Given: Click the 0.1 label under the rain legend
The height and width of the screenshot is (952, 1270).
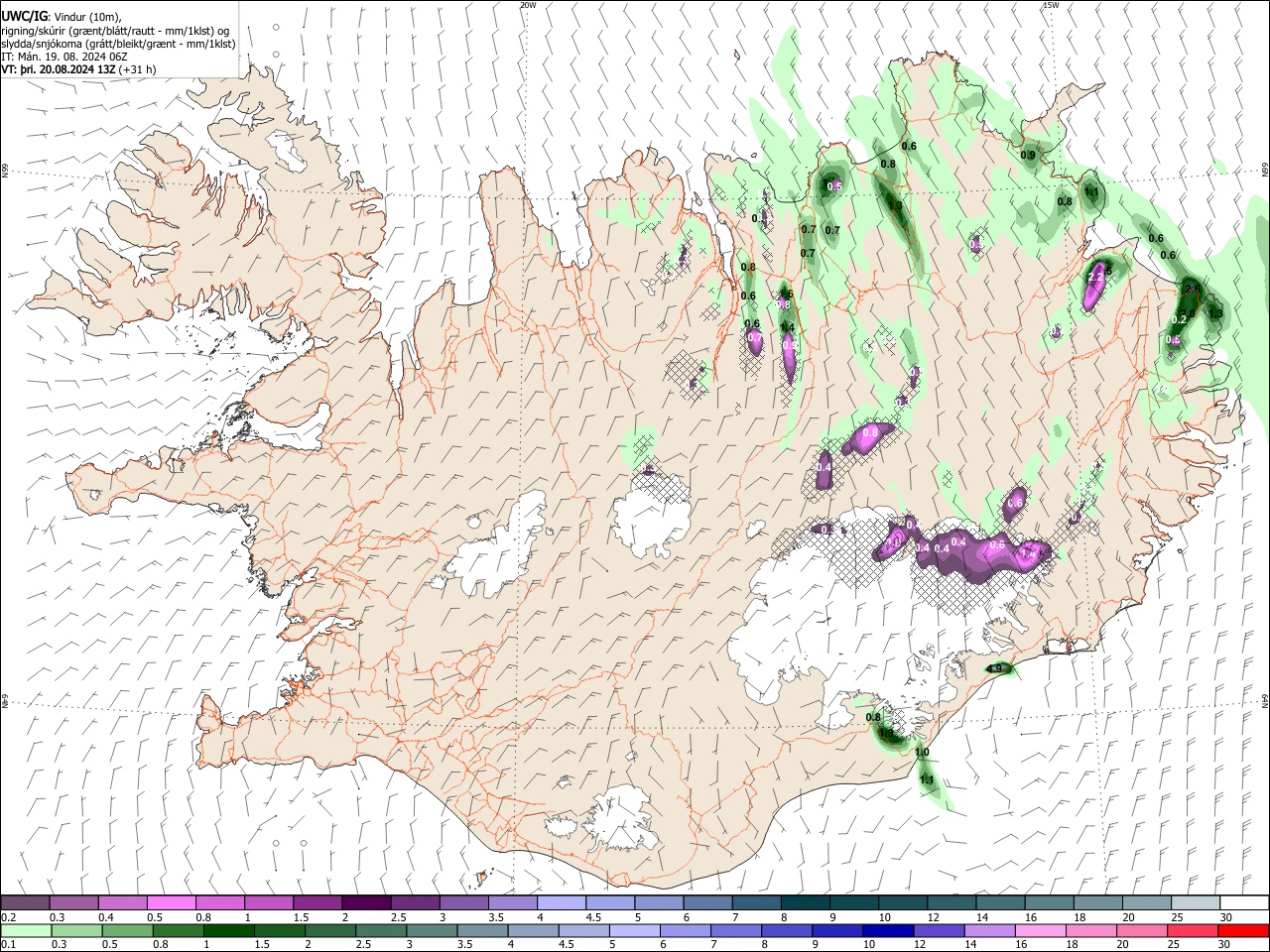Looking at the screenshot, I should tap(9, 945).
